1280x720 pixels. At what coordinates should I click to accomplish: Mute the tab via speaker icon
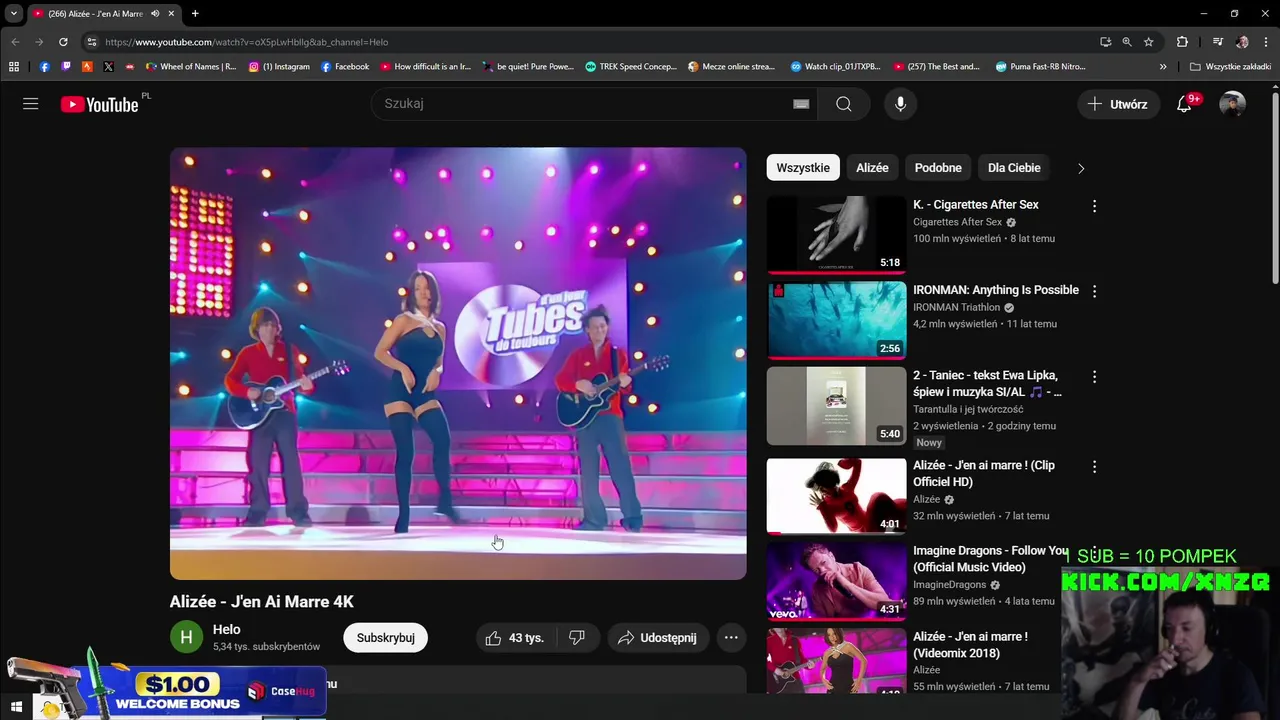tap(155, 14)
